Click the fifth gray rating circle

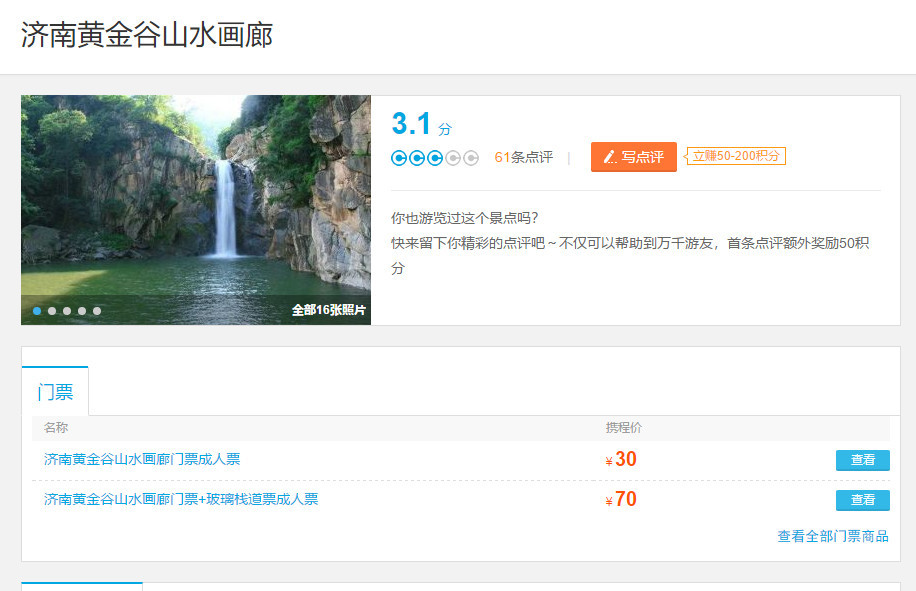click(471, 158)
